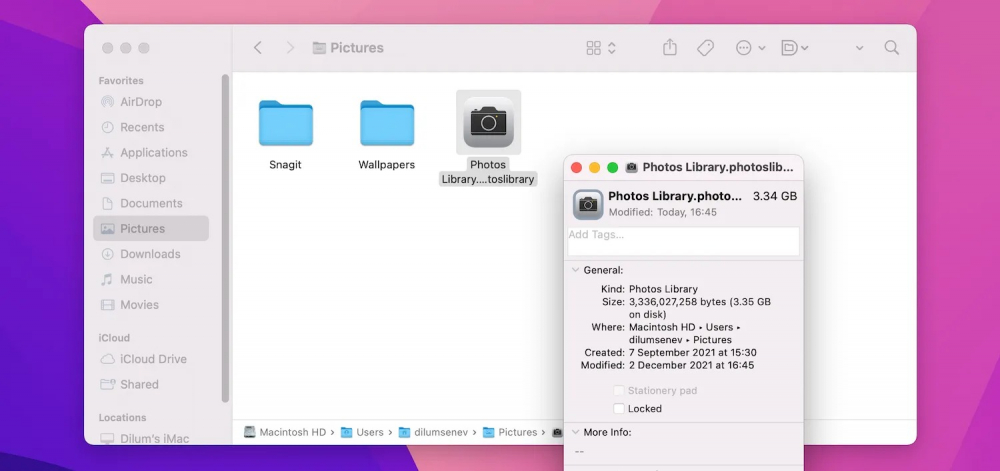1000x471 pixels.
Task: Click the forward navigation arrow
Action: 290,48
